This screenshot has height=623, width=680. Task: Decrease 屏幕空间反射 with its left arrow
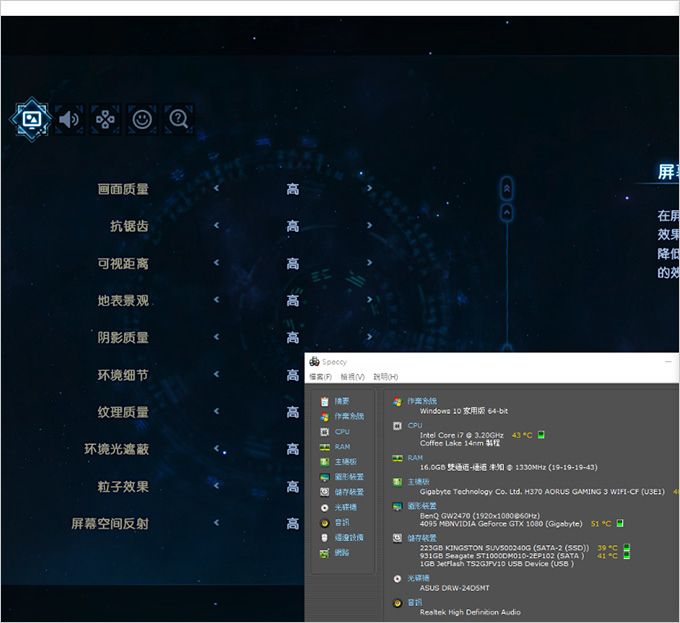pyautogui.click(x=216, y=523)
